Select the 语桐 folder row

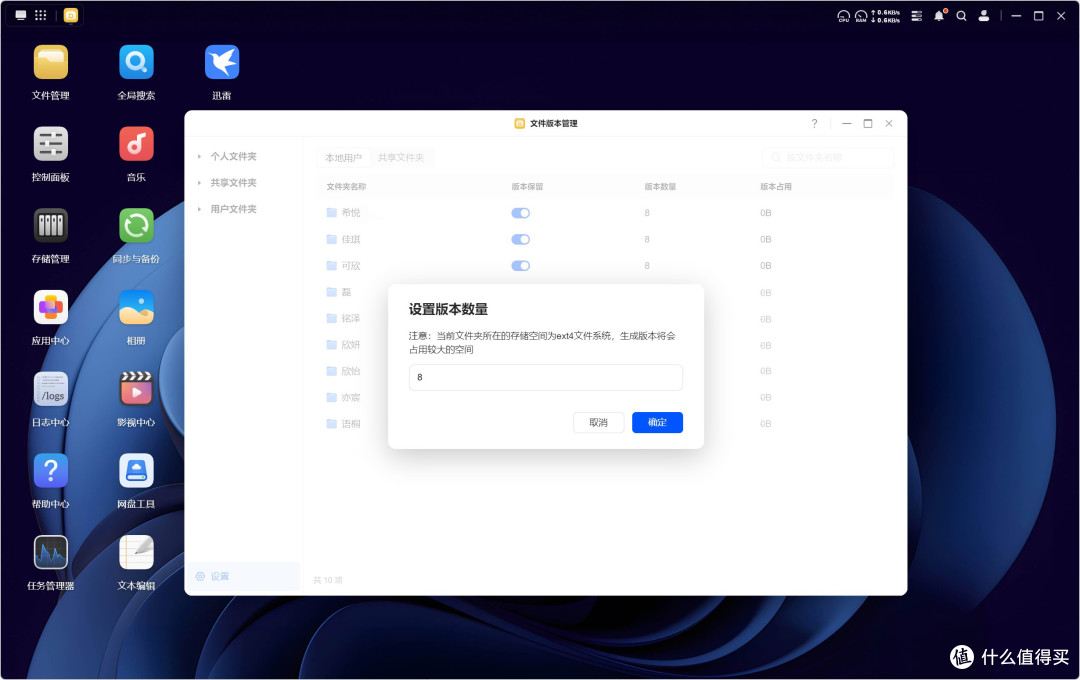point(605,424)
